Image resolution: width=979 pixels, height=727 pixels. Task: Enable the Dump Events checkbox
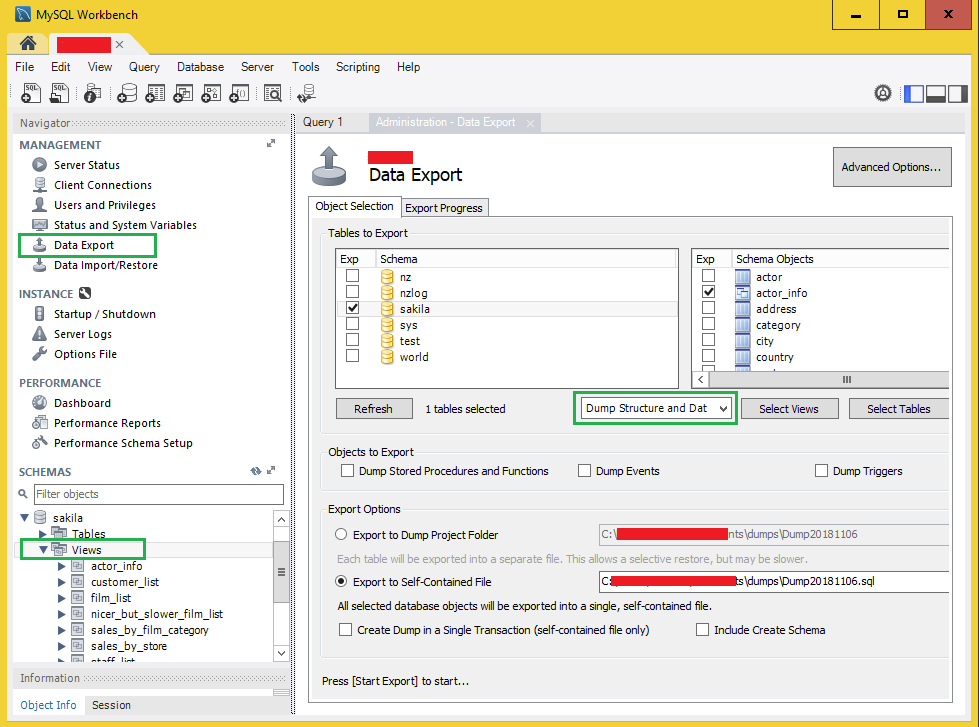pos(584,471)
